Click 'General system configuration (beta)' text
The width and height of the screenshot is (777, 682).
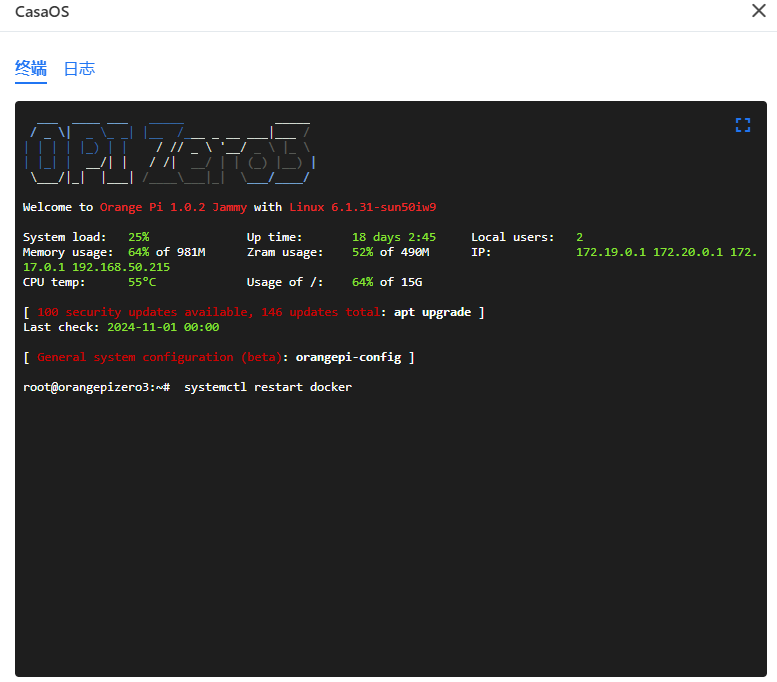click(x=159, y=357)
